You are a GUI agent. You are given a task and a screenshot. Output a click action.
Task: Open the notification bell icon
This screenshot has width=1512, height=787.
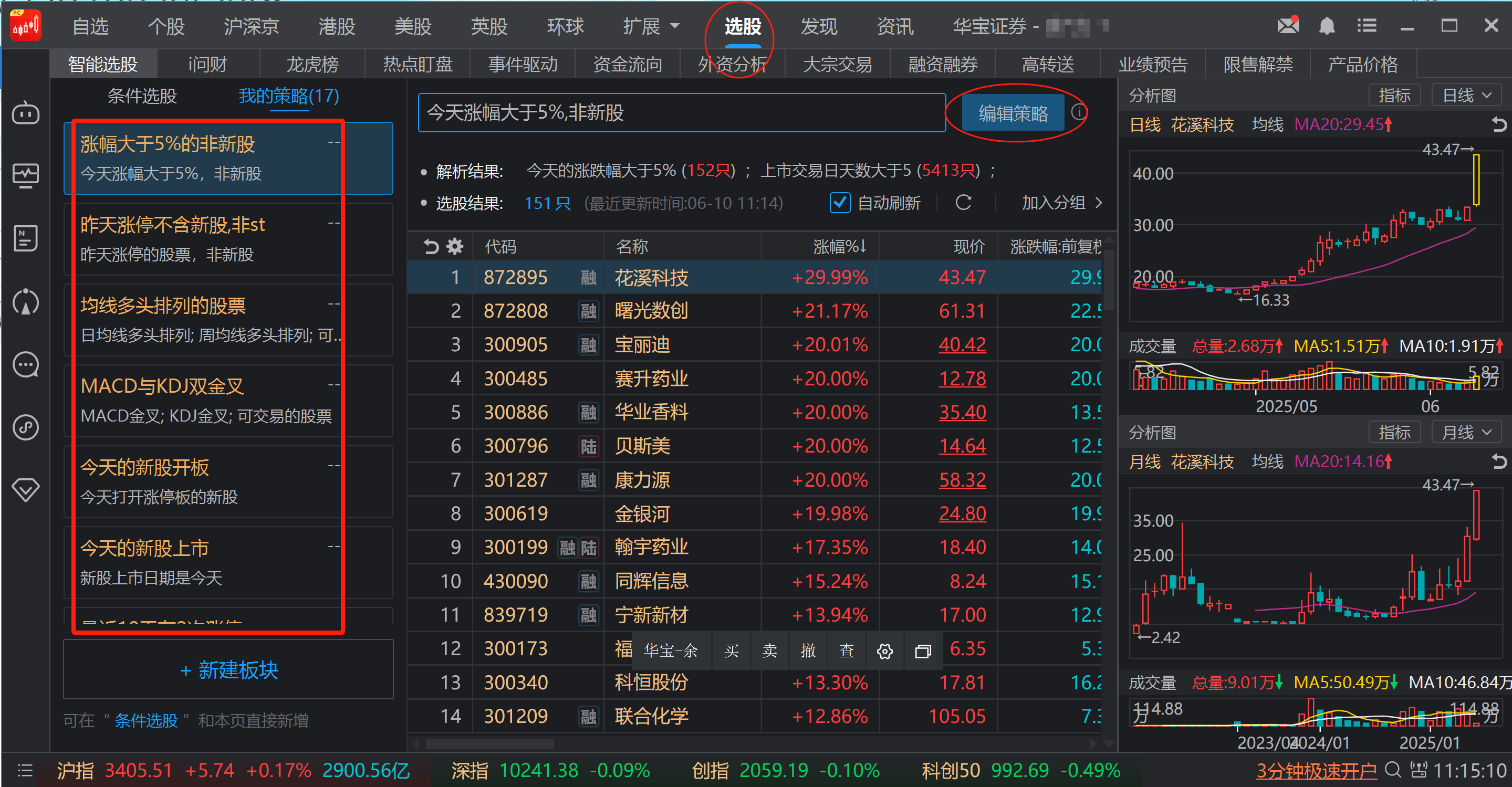pyautogui.click(x=1327, y=26)
